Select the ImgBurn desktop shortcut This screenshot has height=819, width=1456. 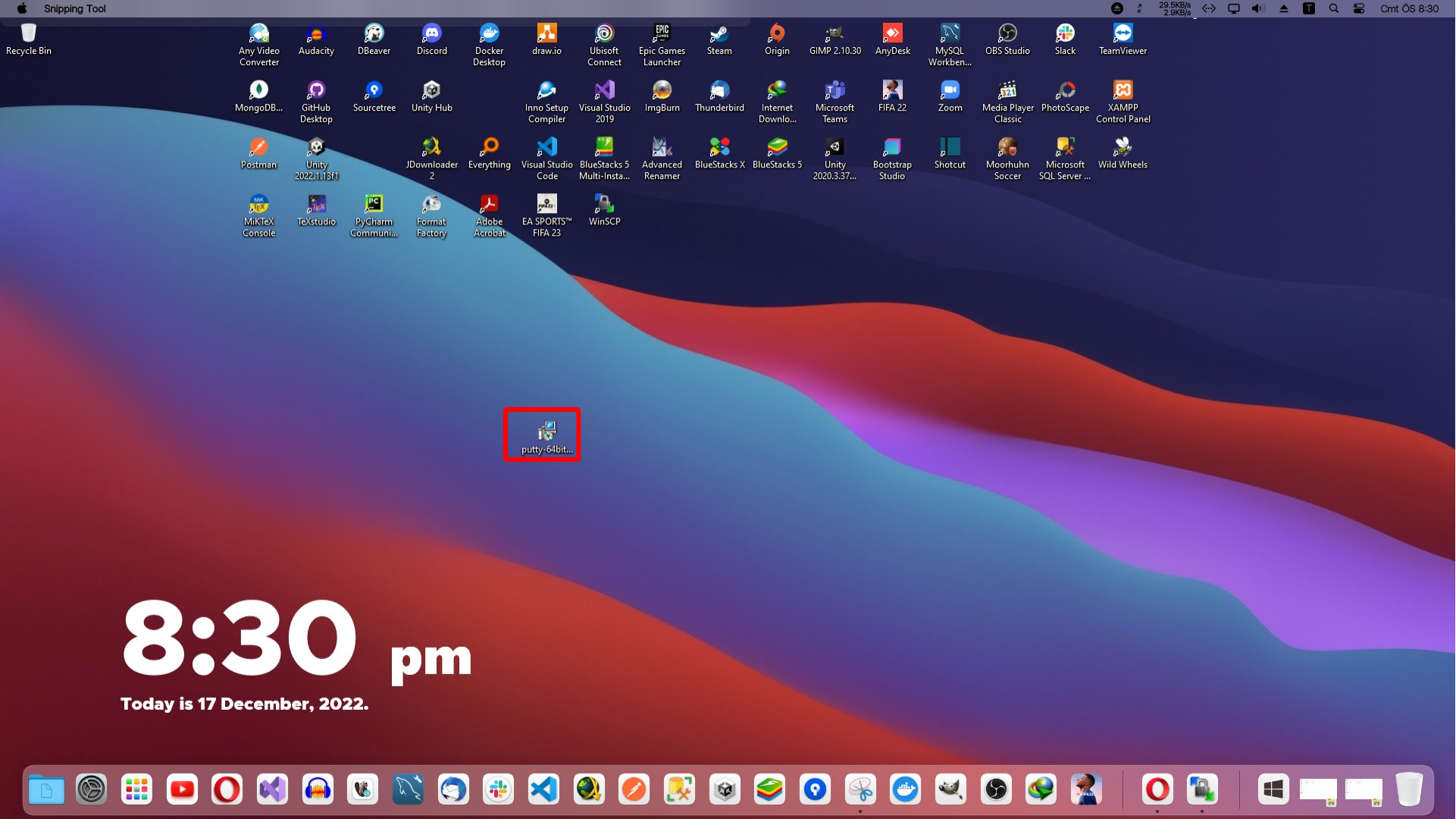click(662, 97)
